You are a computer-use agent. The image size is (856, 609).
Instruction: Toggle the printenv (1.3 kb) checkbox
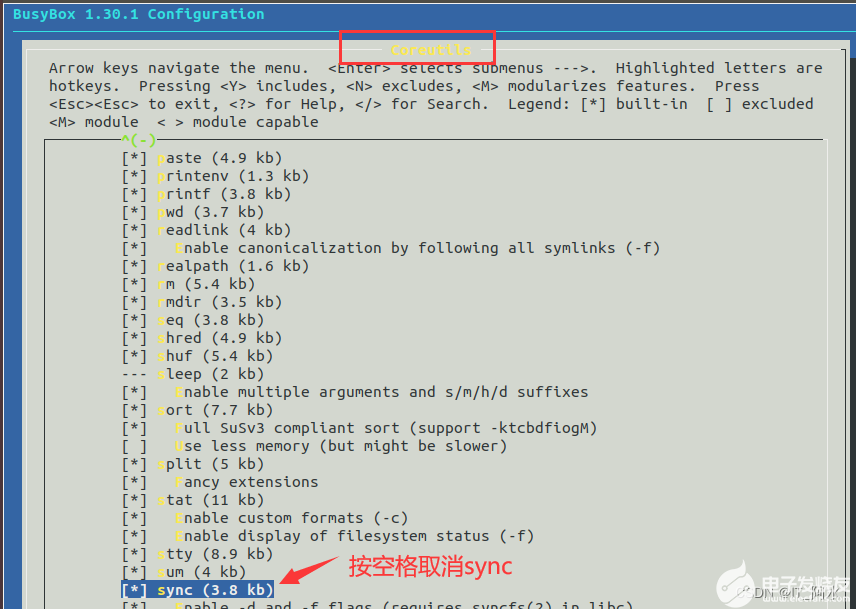coord(134,176)
